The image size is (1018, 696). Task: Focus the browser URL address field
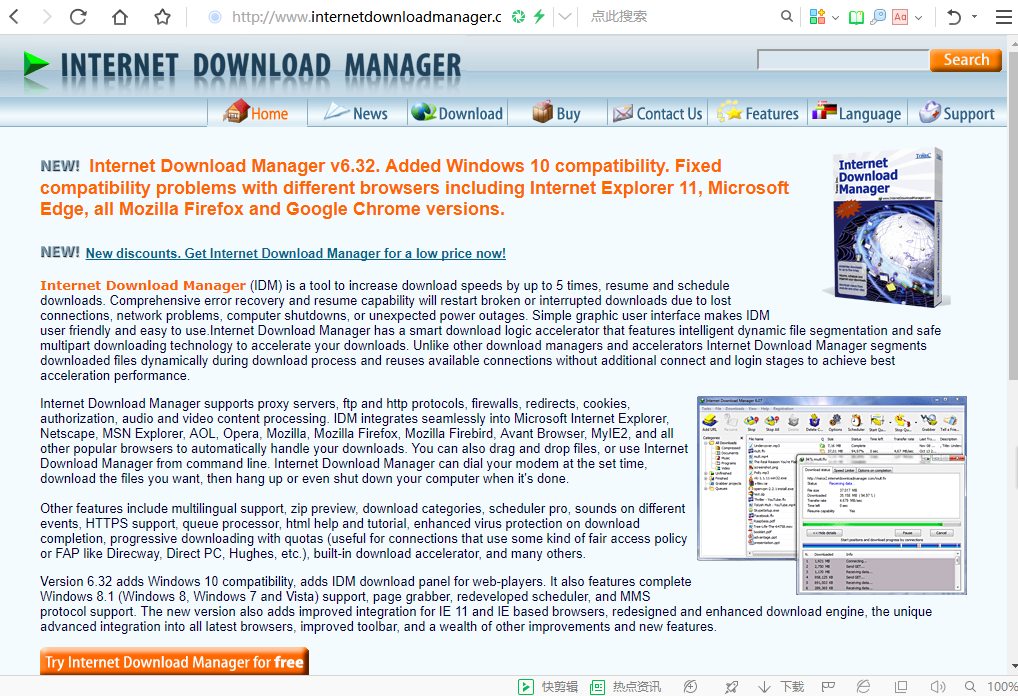(367, 17)
